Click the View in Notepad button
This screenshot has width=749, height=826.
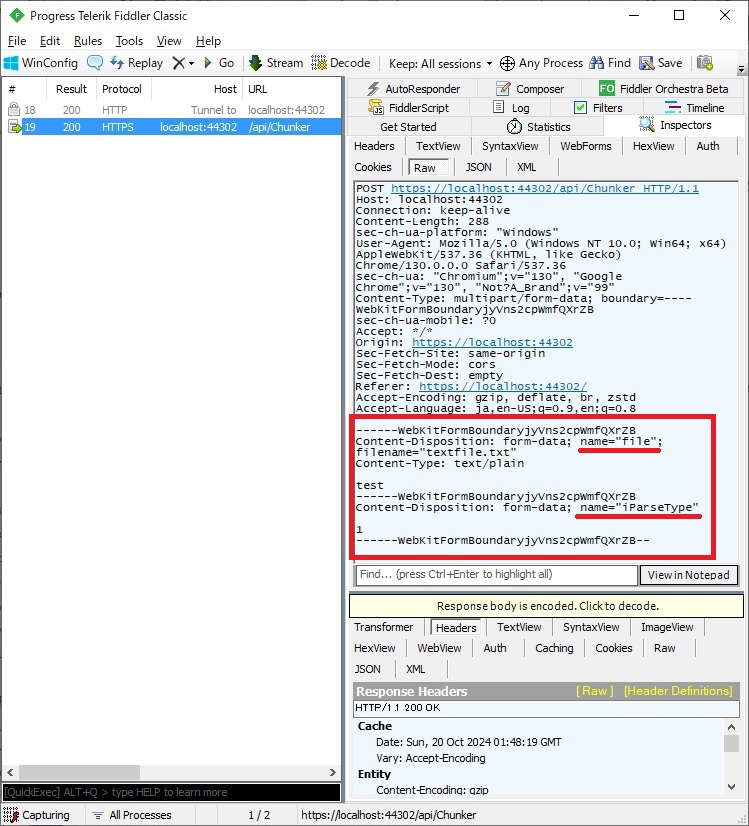(688, 575)
